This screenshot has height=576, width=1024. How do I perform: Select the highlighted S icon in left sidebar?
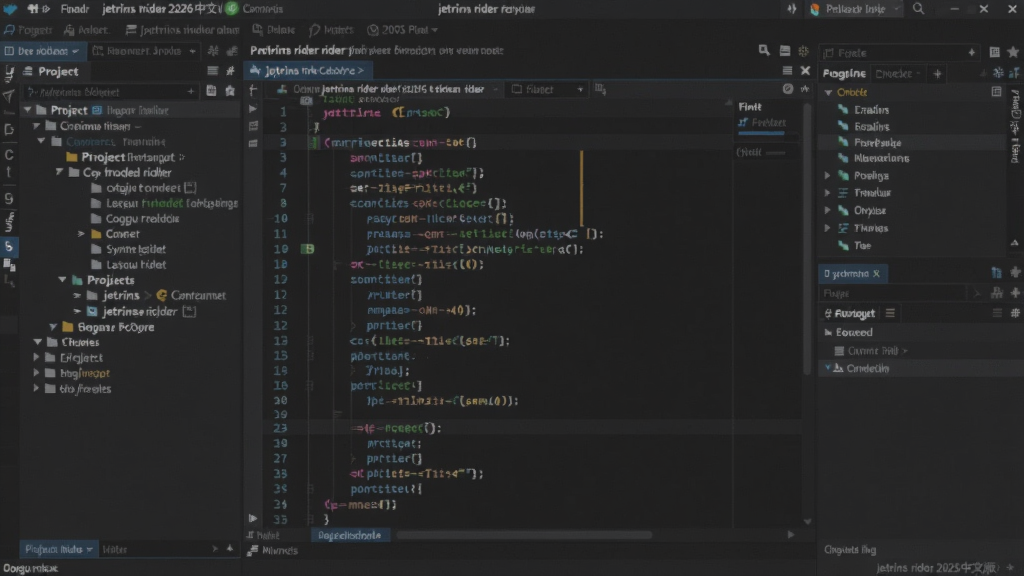pyautogui.click(x=8, y=246)
